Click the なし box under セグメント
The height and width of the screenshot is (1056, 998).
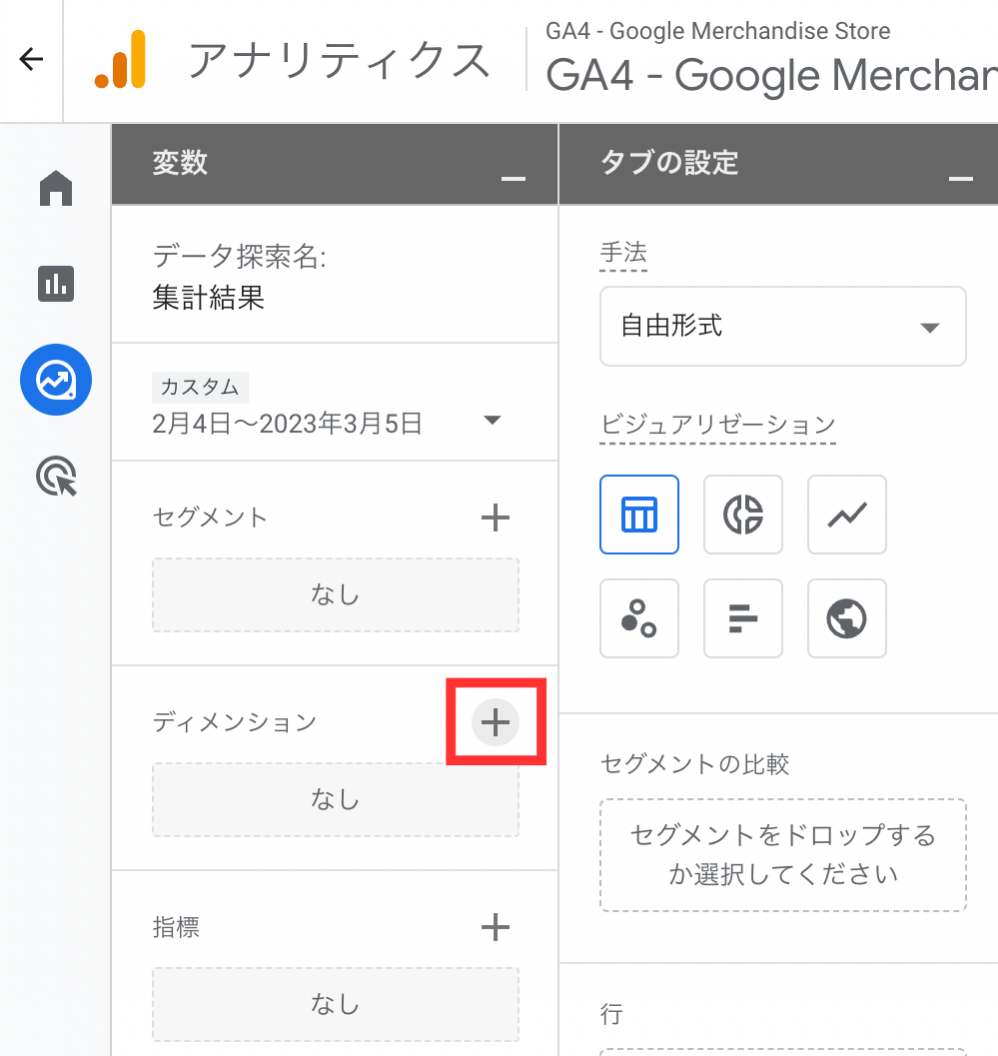pyautogui.click(x=335, y=595)
